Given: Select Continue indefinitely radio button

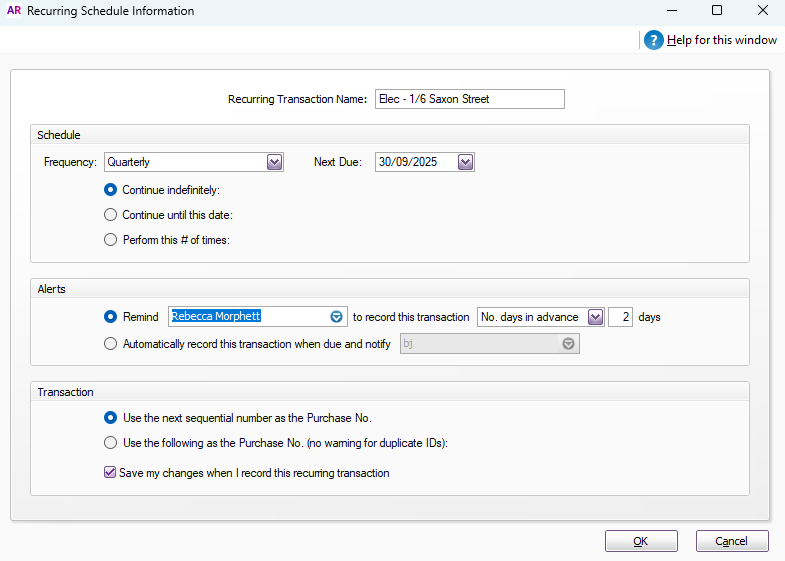Looking at the screenshot, I should click(111, 189).
